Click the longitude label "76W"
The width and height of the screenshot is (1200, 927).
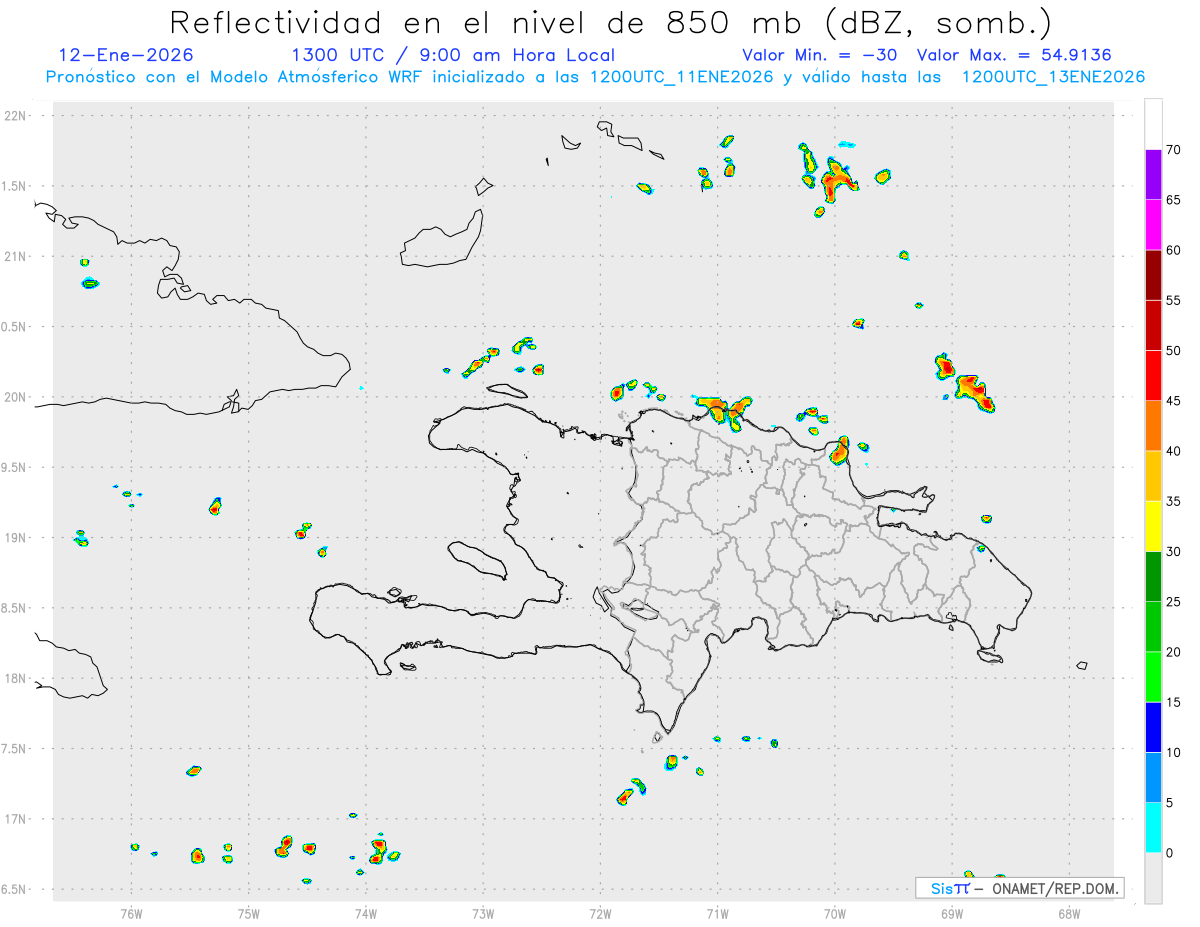131,913
